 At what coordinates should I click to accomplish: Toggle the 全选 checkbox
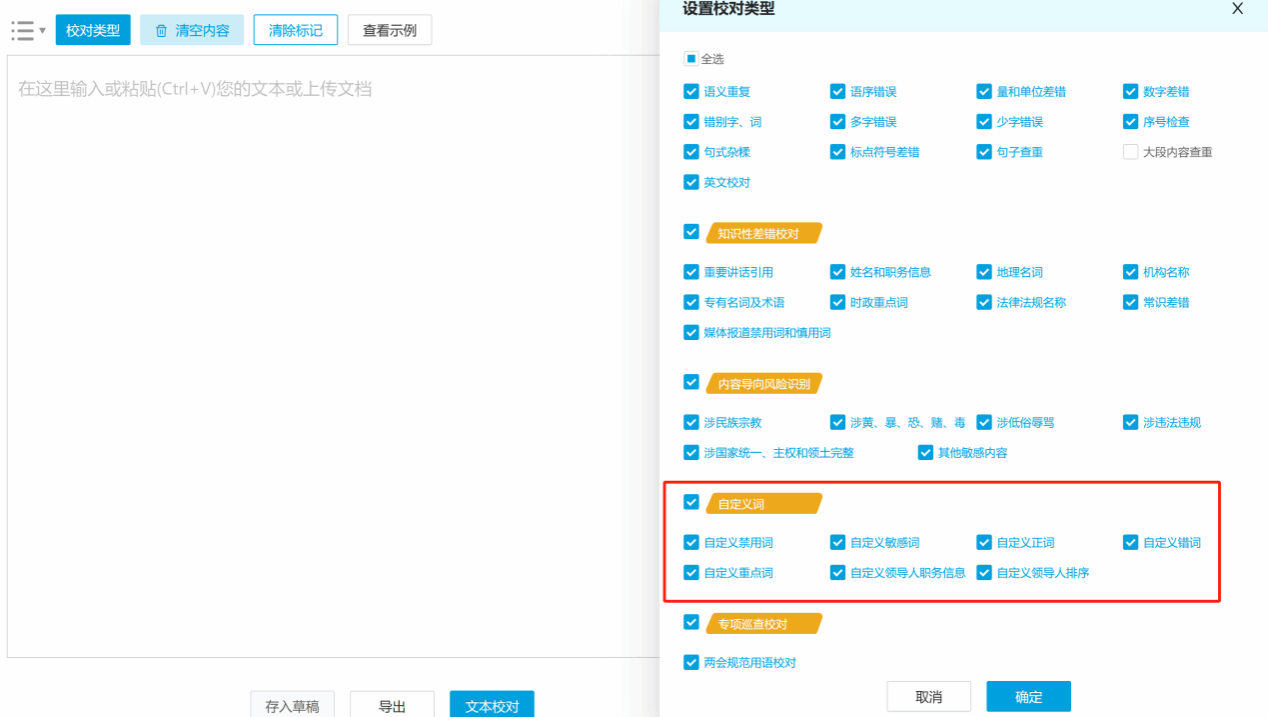691,59
